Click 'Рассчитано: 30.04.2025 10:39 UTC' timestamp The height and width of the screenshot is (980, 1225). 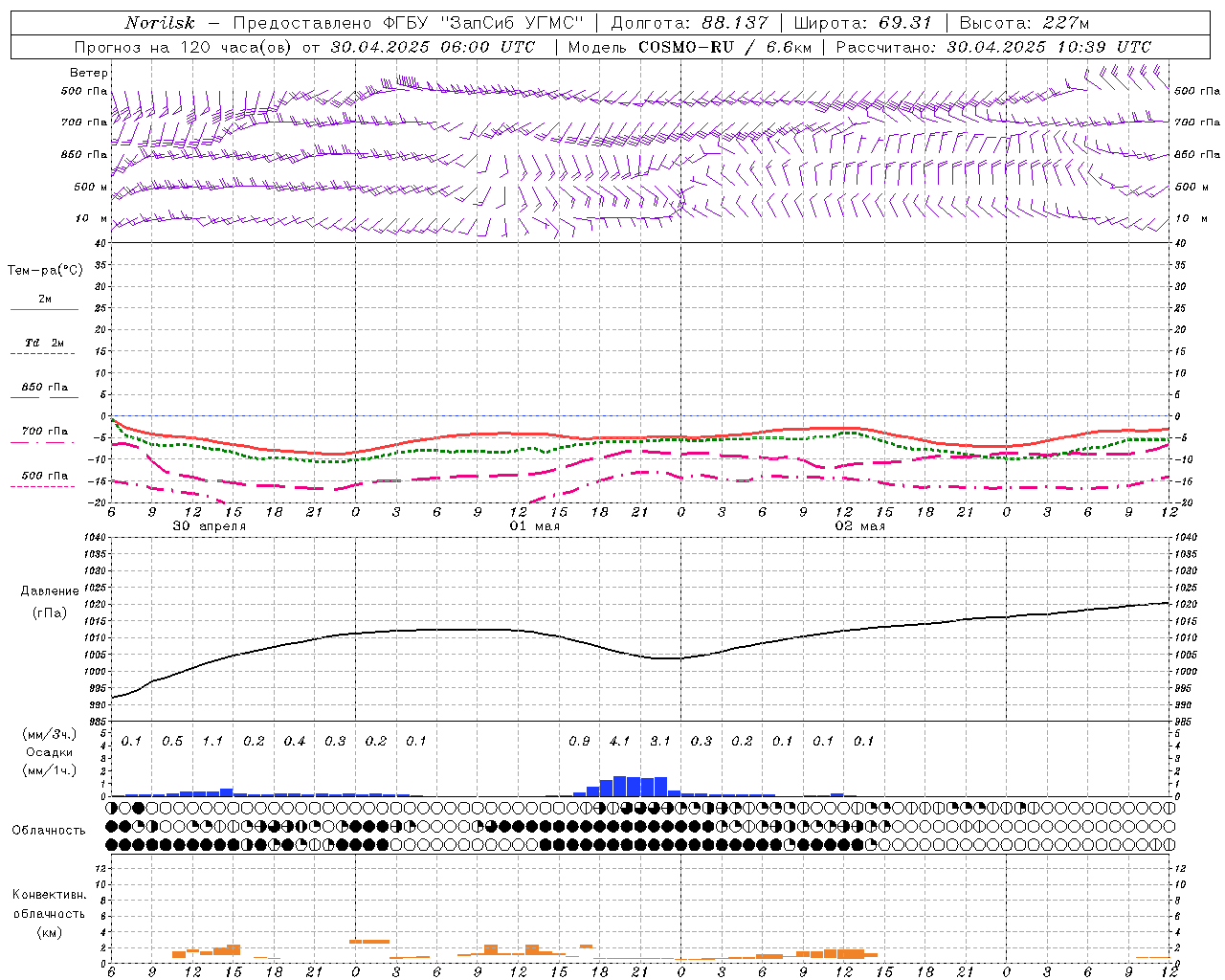click(993, 47)
